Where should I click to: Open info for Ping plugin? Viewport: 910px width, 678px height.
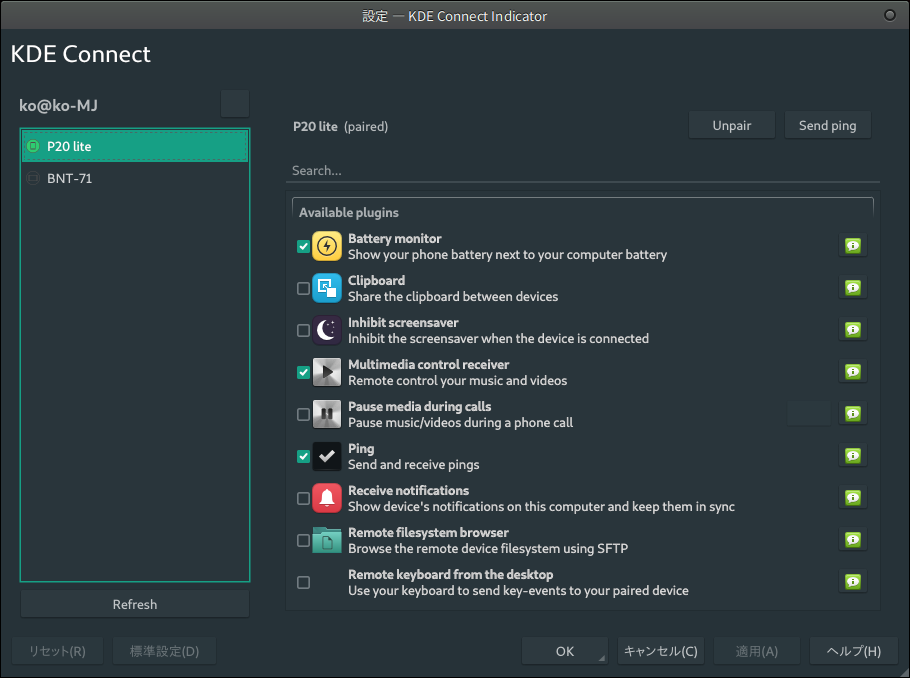click(x=853, y=456)
